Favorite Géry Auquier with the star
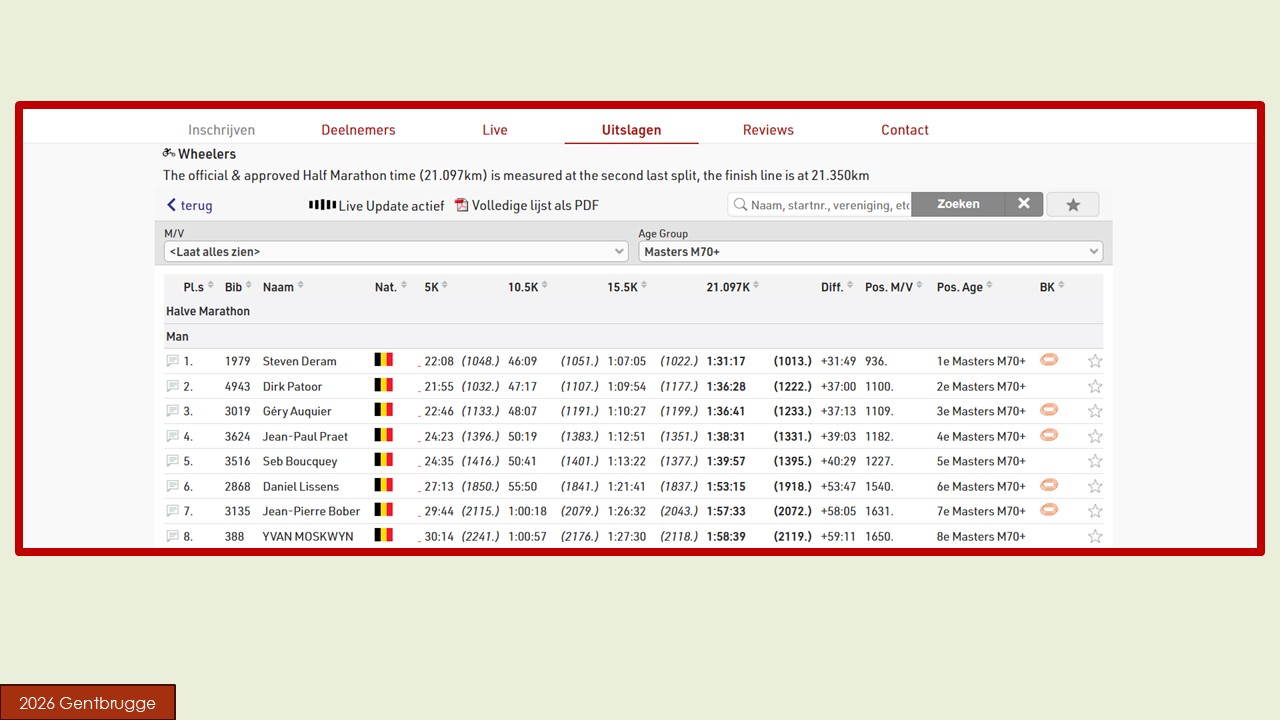Viewport: 1280px width, 720px height. 1095,411
